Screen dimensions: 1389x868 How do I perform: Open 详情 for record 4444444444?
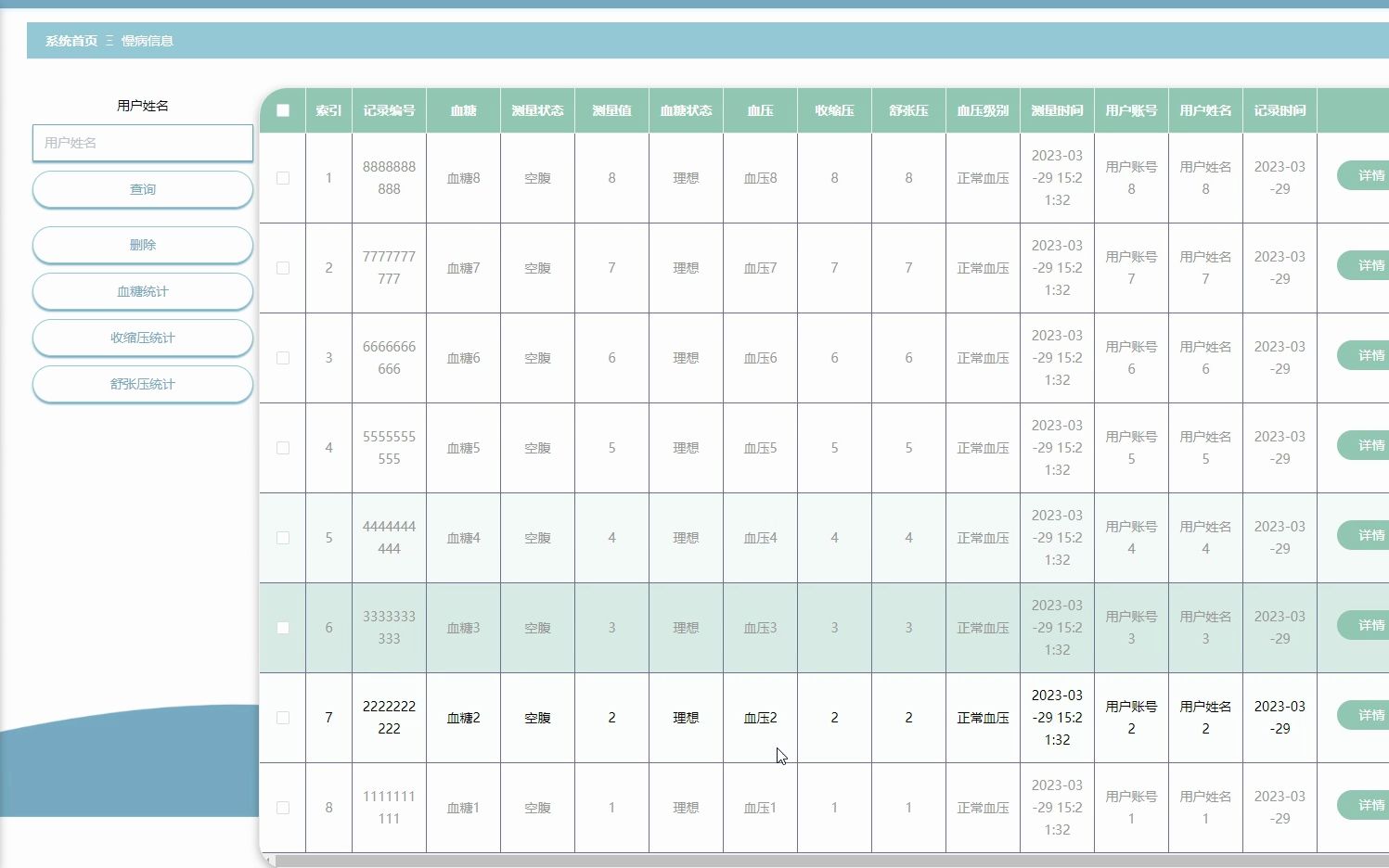click(x=1365, y=535)
